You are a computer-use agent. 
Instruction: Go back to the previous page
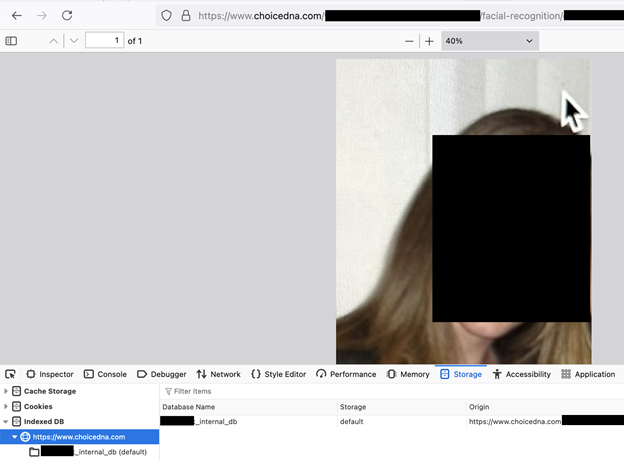17,16
